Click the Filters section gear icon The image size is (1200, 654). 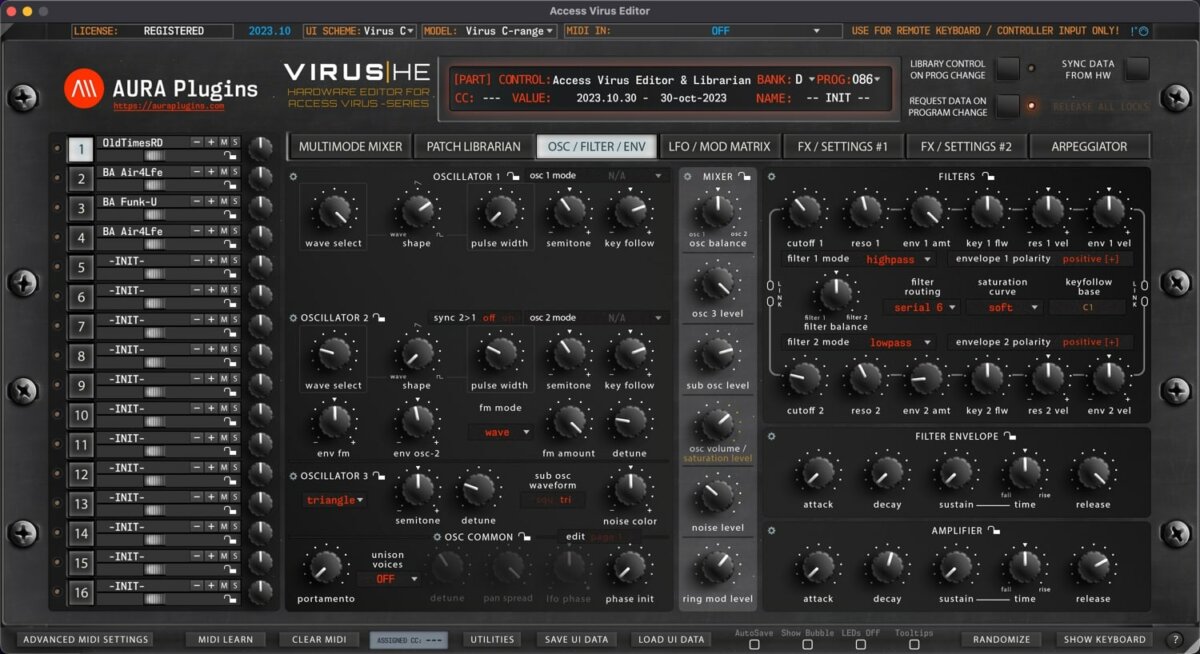tap(772, 177)
